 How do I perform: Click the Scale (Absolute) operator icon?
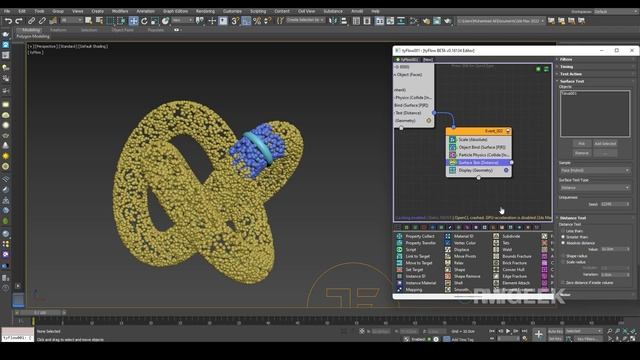pos(452,140)
